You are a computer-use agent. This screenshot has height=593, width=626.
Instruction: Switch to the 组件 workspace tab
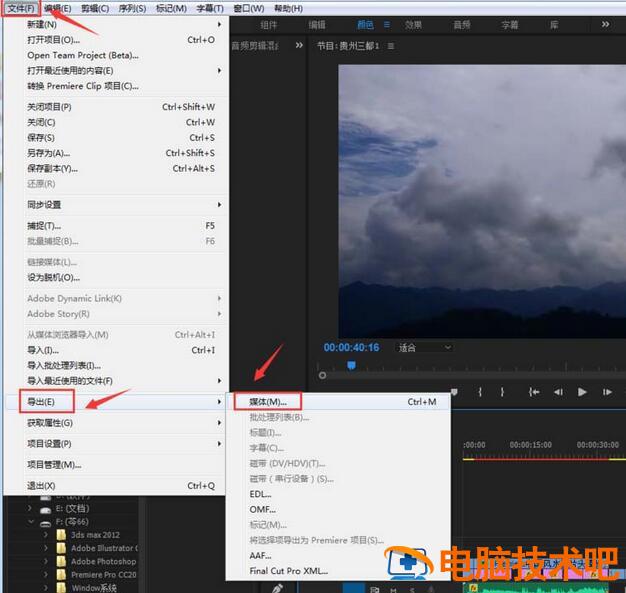click(x=269, y=25)
